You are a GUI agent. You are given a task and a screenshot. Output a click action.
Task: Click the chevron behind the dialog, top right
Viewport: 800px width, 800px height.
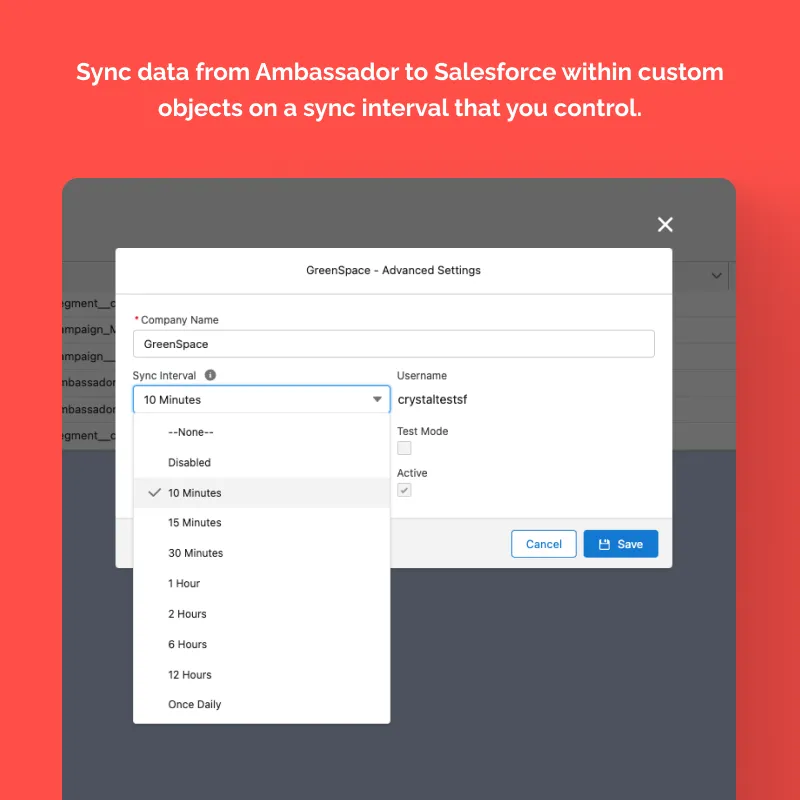tap(716, 276)
